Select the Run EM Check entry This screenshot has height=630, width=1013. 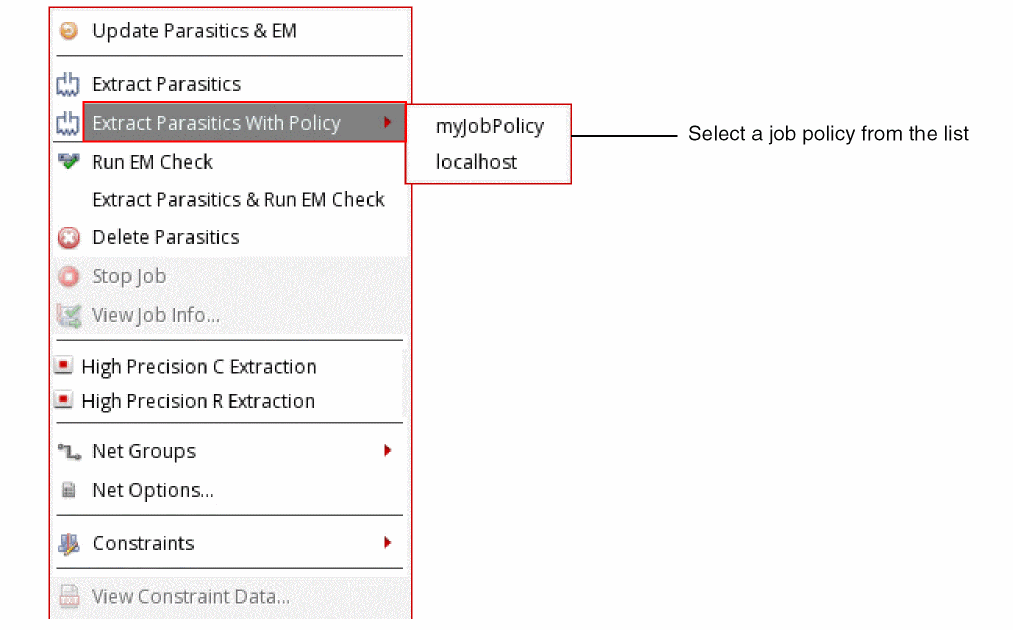tap(152, 162)
